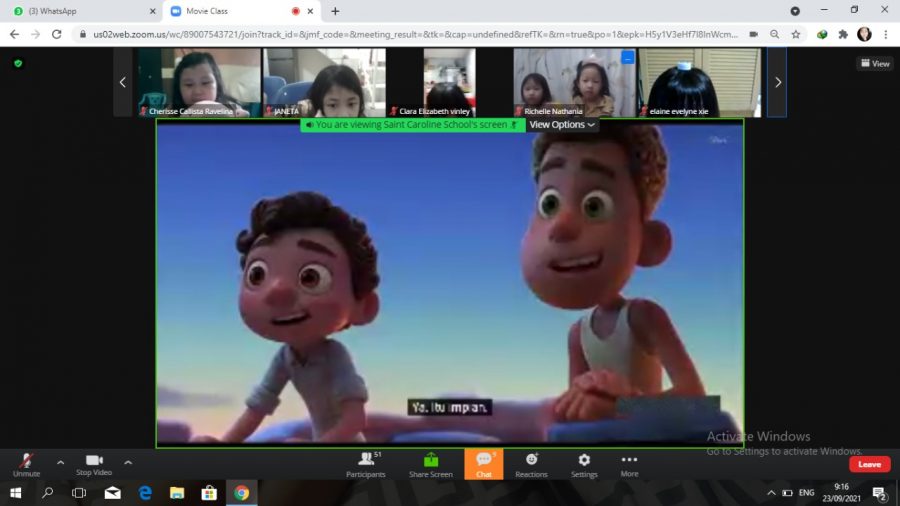
Task: Open the Chat panel
Action: (x=484, y=464)
